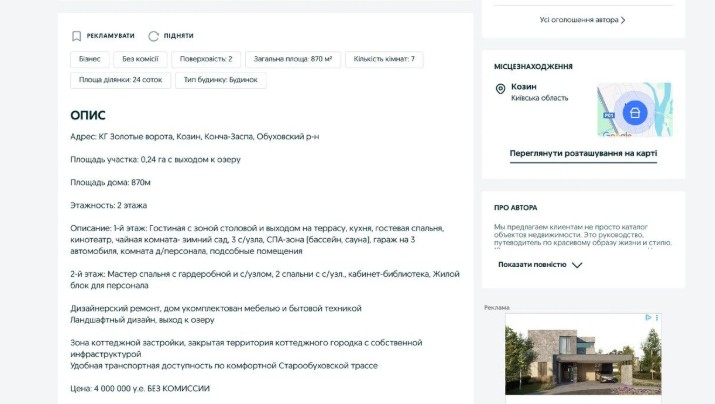
Task: Open Переглянути розташування на карті link
Action: click(x=583, y=154)
